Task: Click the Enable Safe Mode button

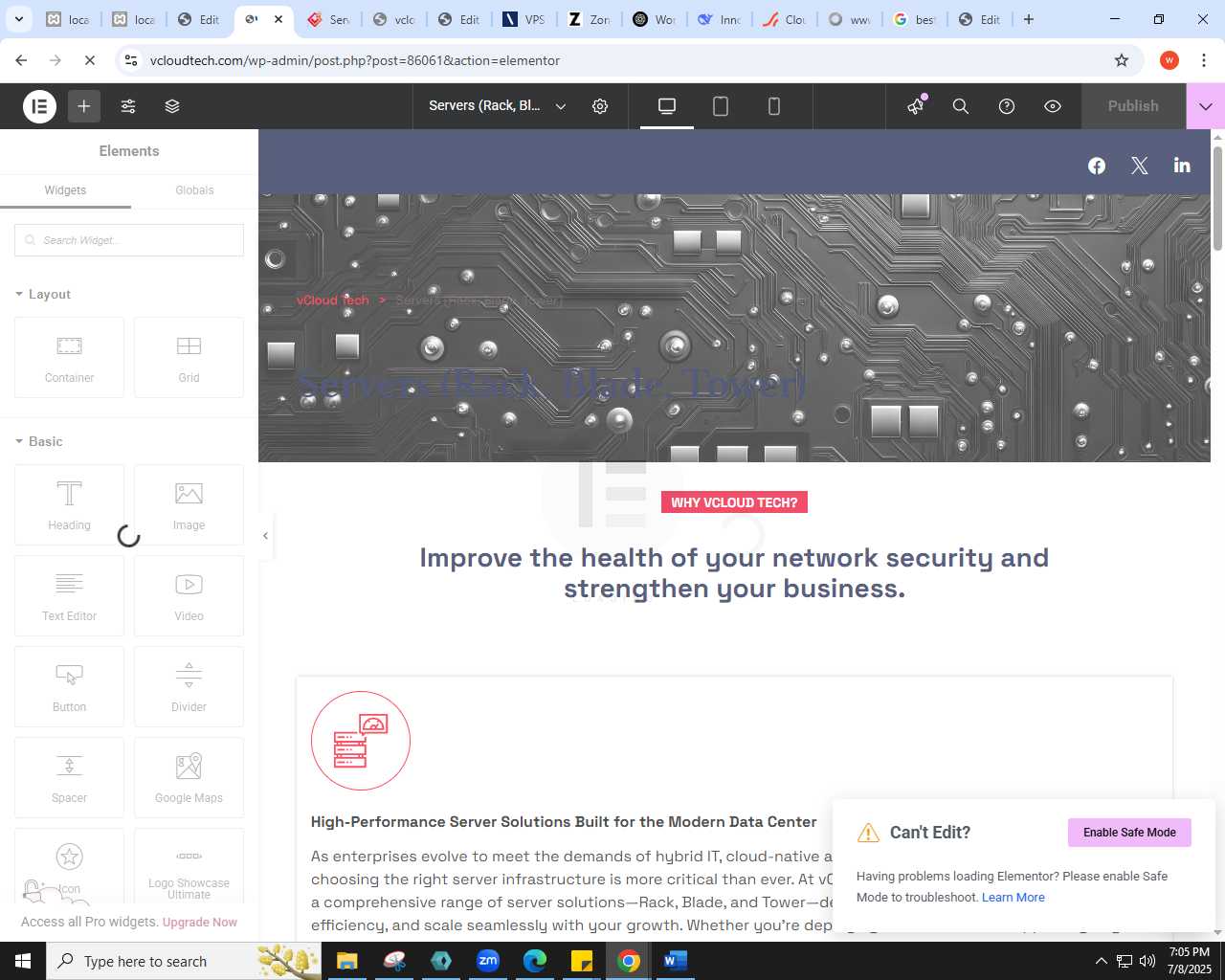Action: (1129, 833)
